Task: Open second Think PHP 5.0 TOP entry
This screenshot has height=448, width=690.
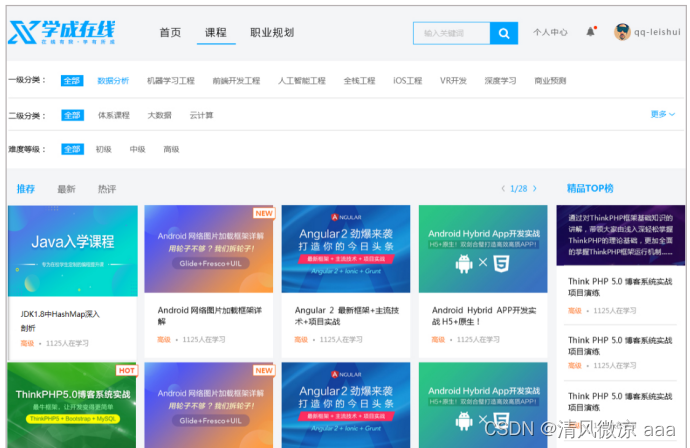Action: point(620,345)
